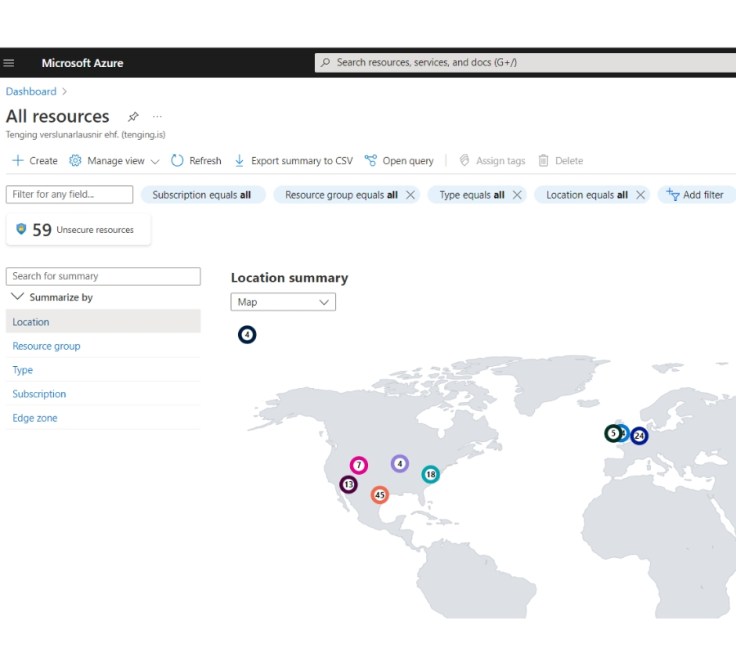
Task: Click the 59 Unsecure resources shield card
Action: coord(78,230)
